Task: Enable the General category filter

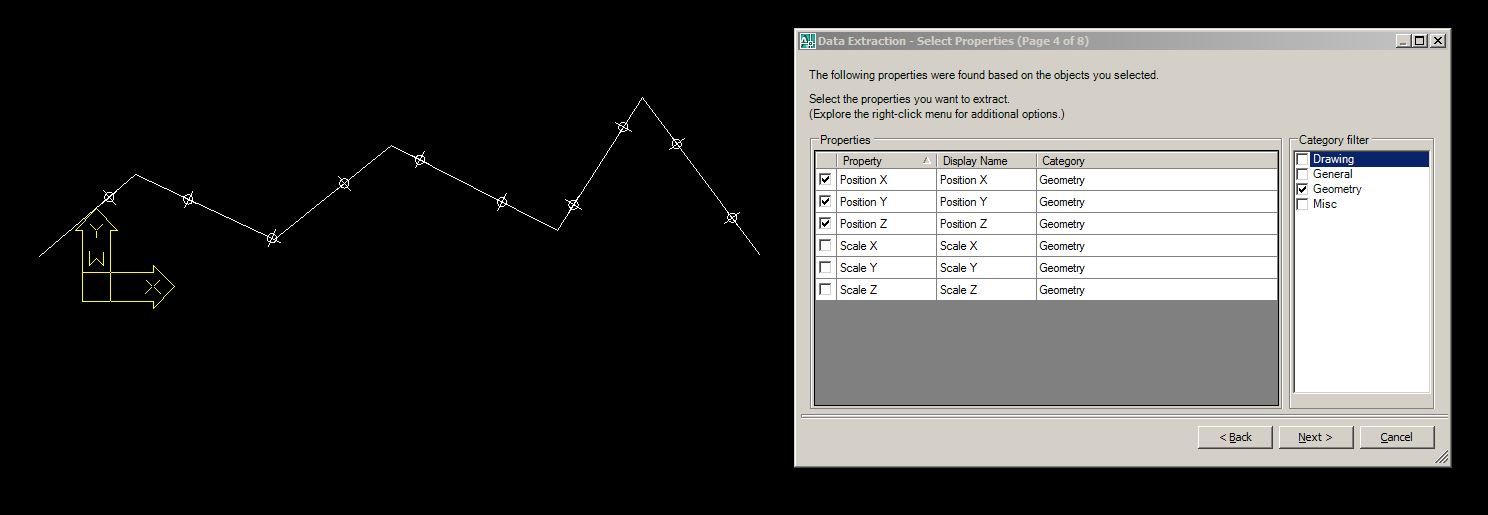Action: point(1302,174)
